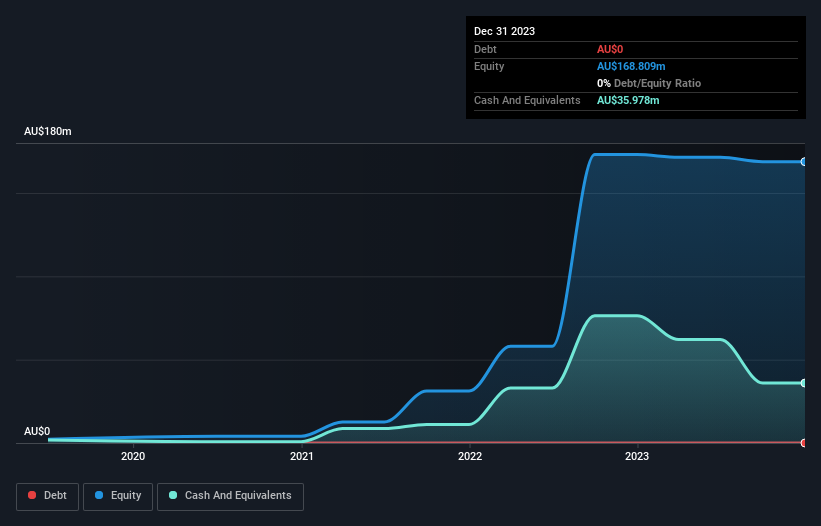
Task: Toggle the Debt series legend button
Action: [x=47, y=496]
